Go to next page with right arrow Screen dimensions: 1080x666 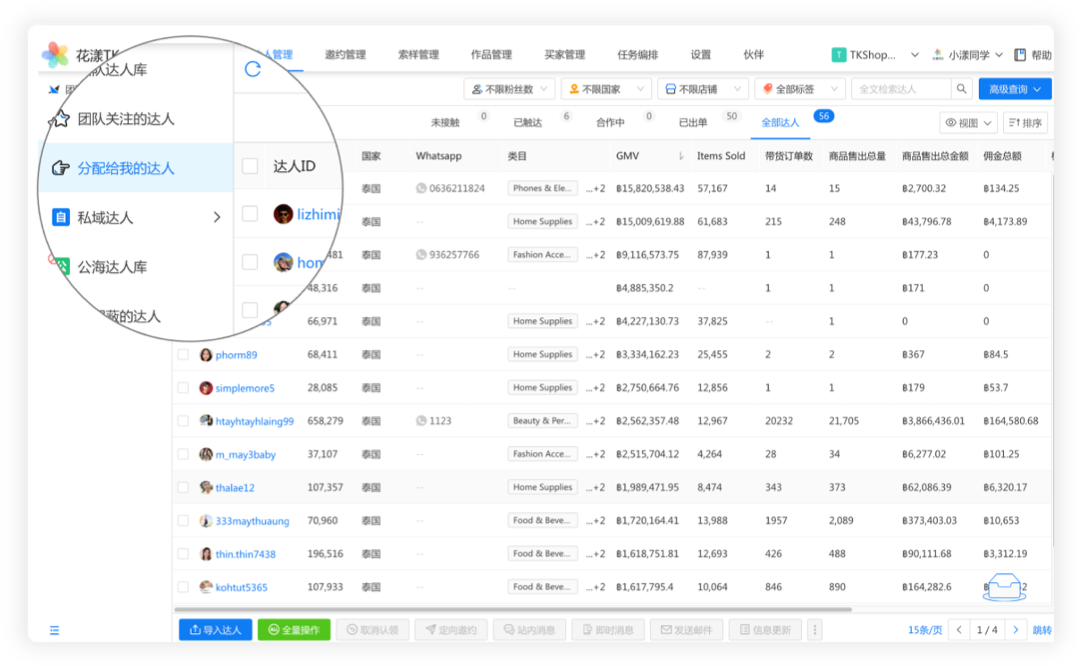[1016, 630]
